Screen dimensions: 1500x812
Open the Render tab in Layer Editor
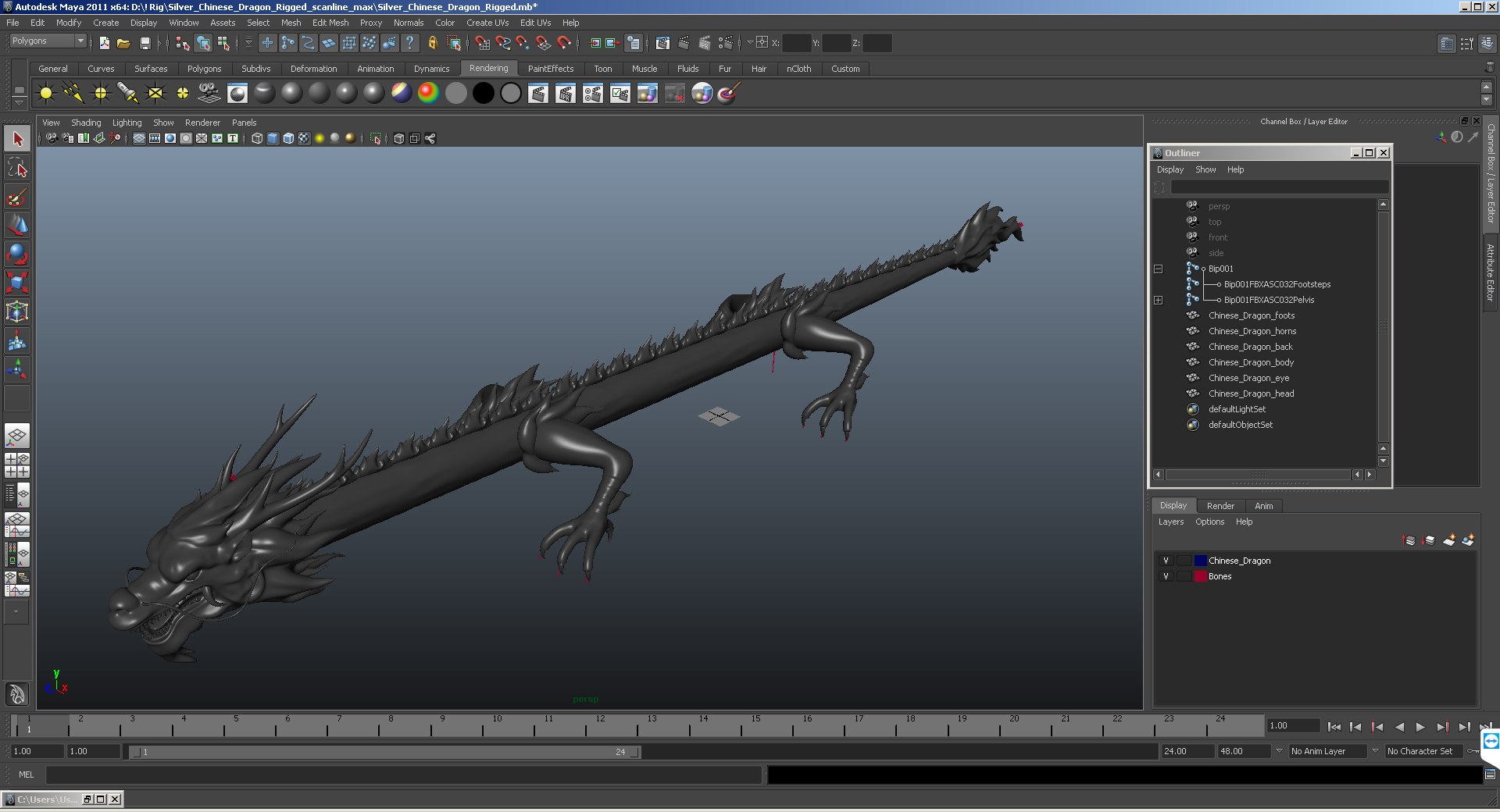1220,506
